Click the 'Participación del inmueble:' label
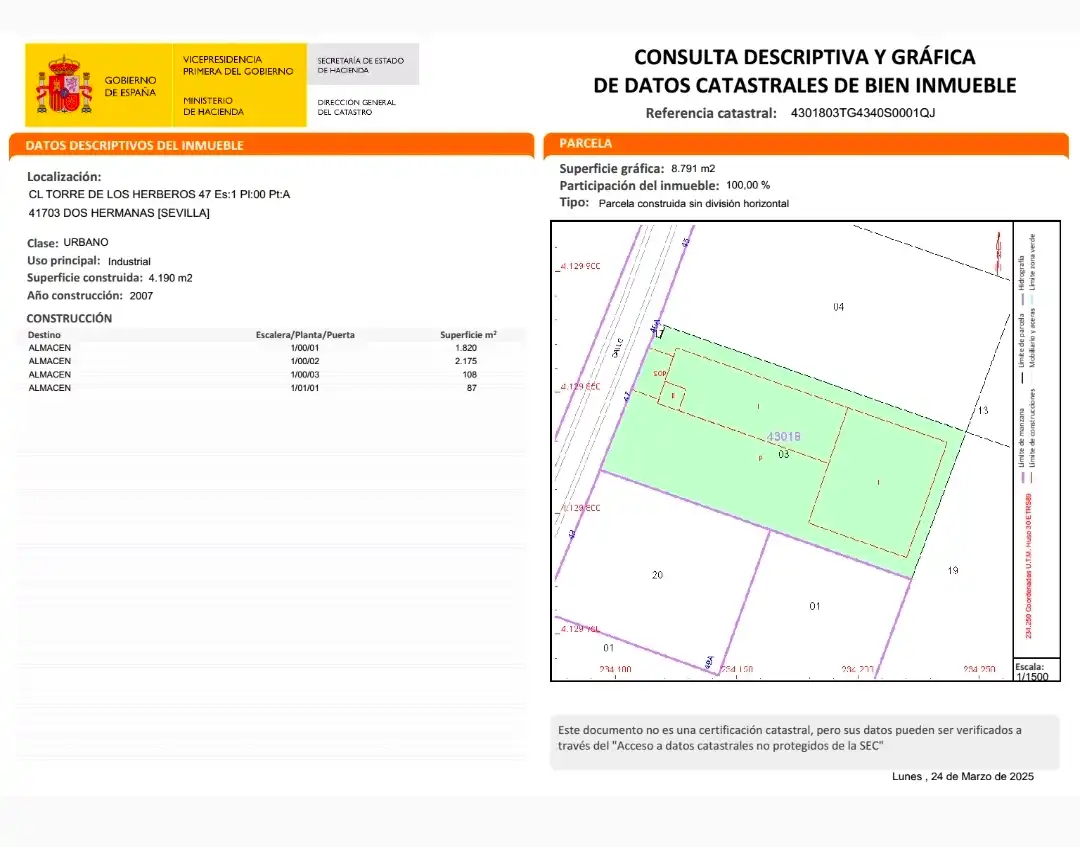Image resolution: width=1080 pixels, height=847 pixels. (x=639, y=186)
